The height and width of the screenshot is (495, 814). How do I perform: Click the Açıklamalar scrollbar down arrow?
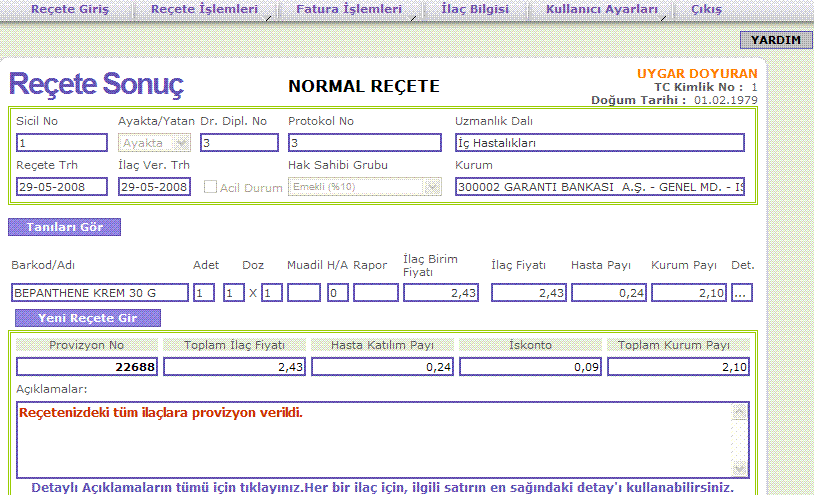pos(740,469)
